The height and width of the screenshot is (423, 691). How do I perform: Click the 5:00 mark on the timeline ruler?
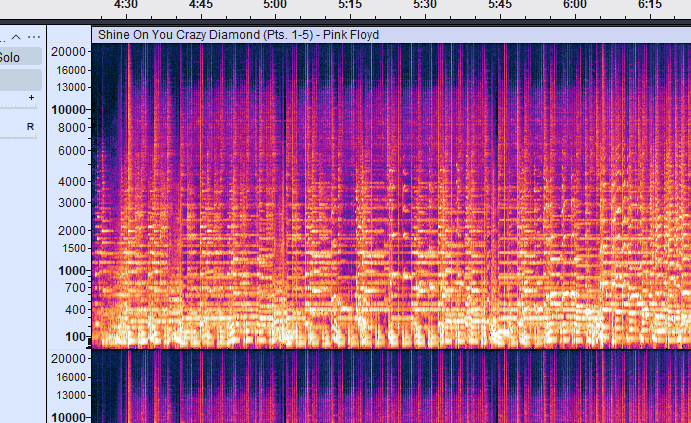(275, 5)
